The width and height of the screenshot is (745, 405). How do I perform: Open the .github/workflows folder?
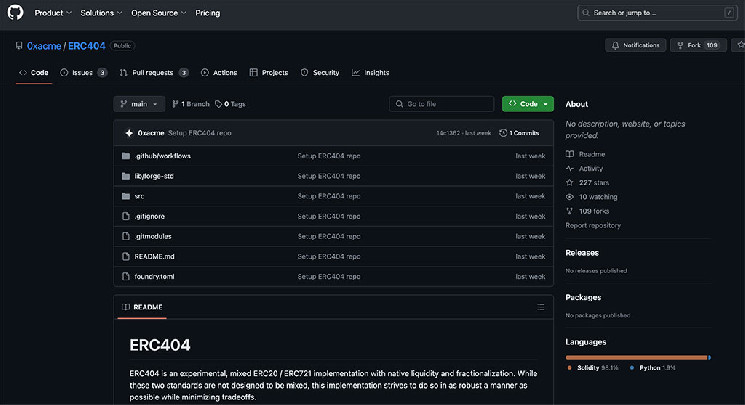point(162,156)
